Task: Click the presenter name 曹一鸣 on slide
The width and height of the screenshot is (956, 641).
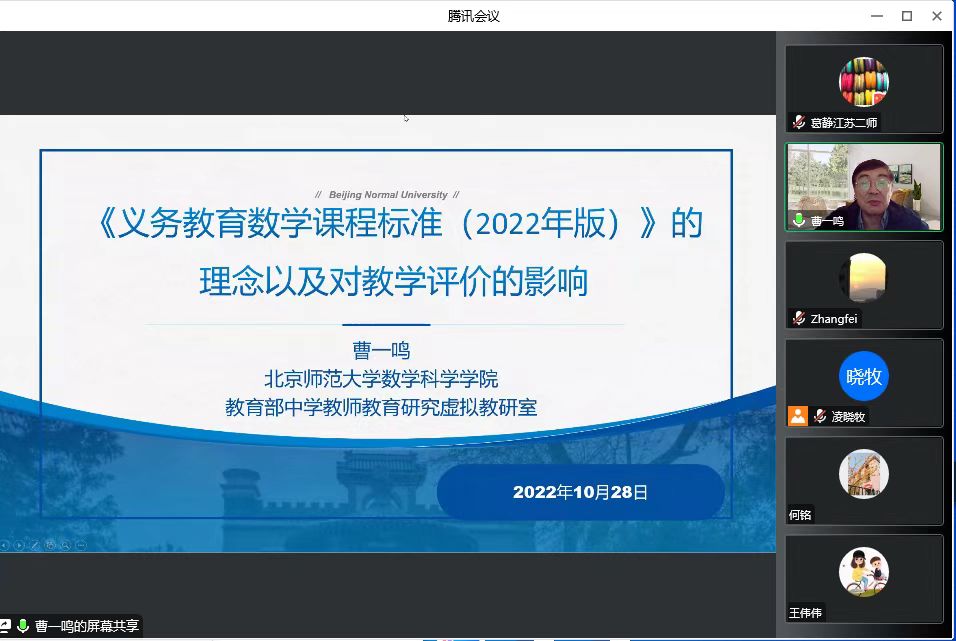Action: (381, 350)
